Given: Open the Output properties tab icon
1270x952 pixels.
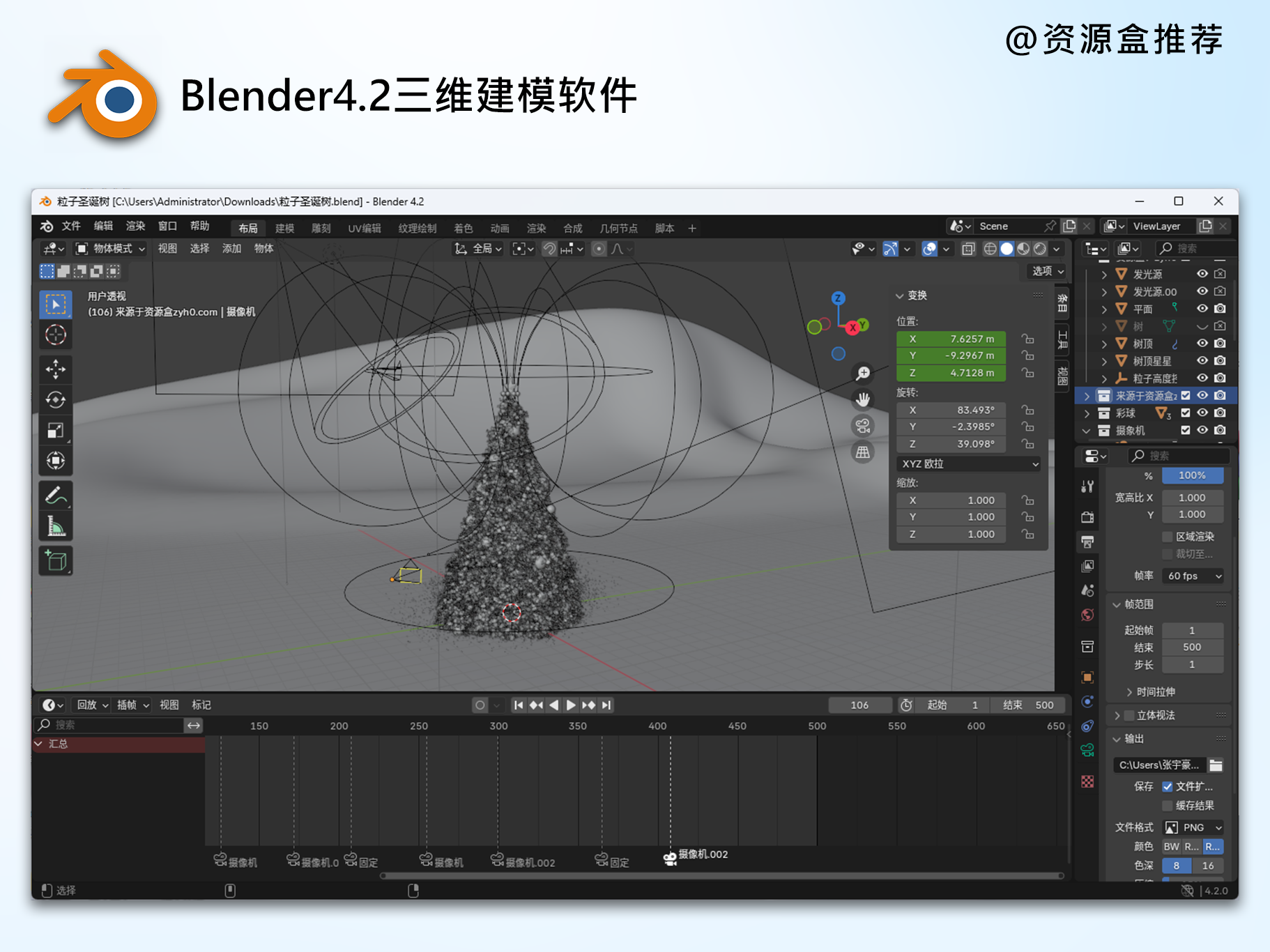Looking at the screenshot, I should click(1087, 542).
